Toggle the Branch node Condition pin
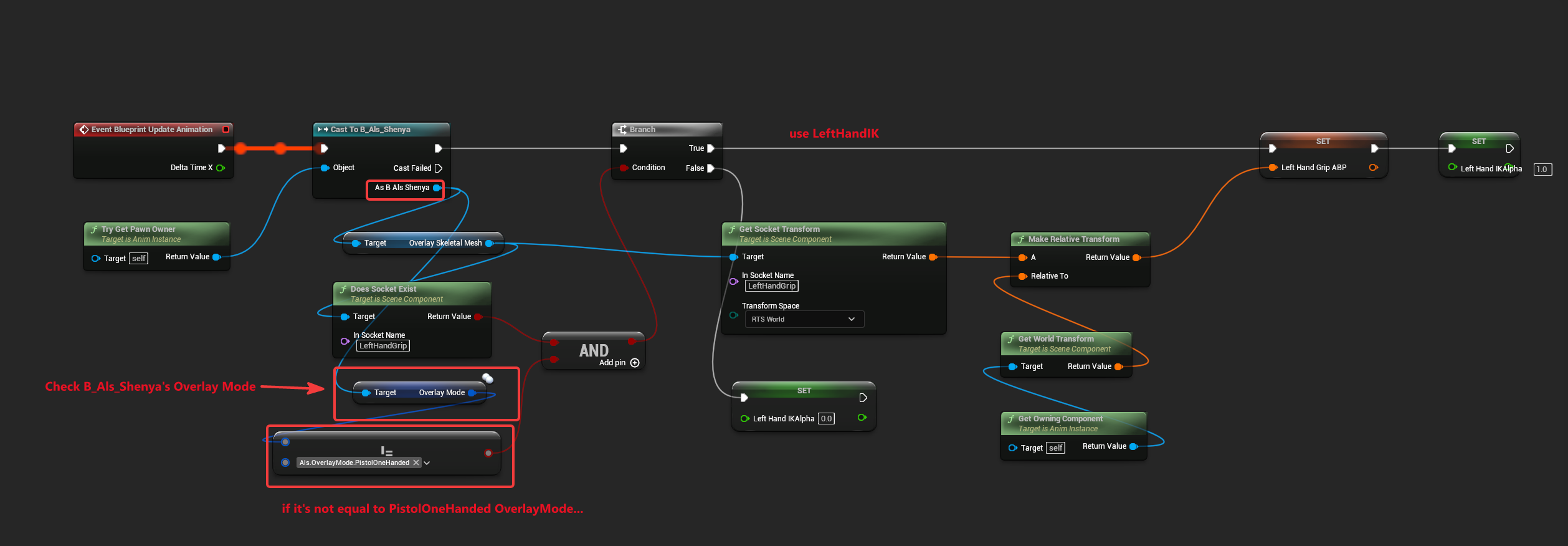This screenshot has height=546, width=1568. coord(624,168)
